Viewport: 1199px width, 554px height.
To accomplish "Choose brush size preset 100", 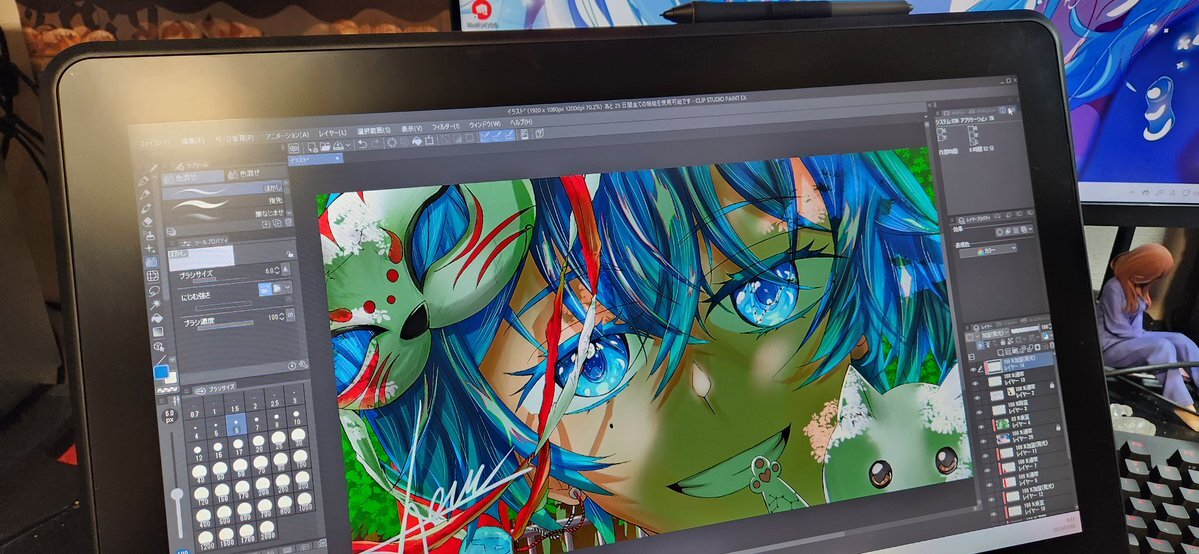I will (x=300, y=458).
